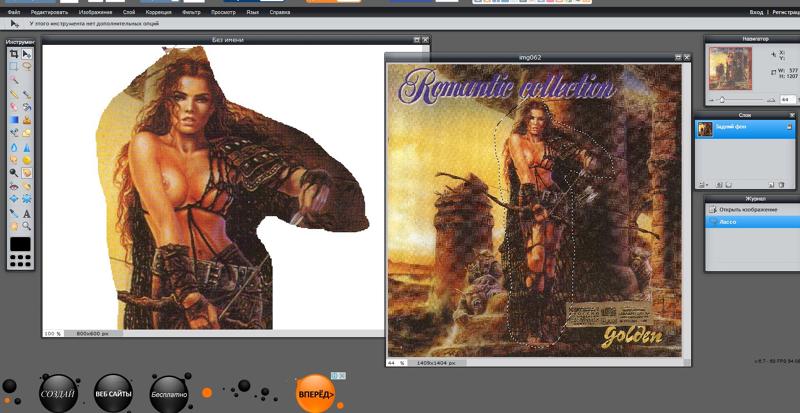Select the Gradient tool
The width and height of the screenshot is (800, 413).
pyautogui.click(x=14, y=120)
